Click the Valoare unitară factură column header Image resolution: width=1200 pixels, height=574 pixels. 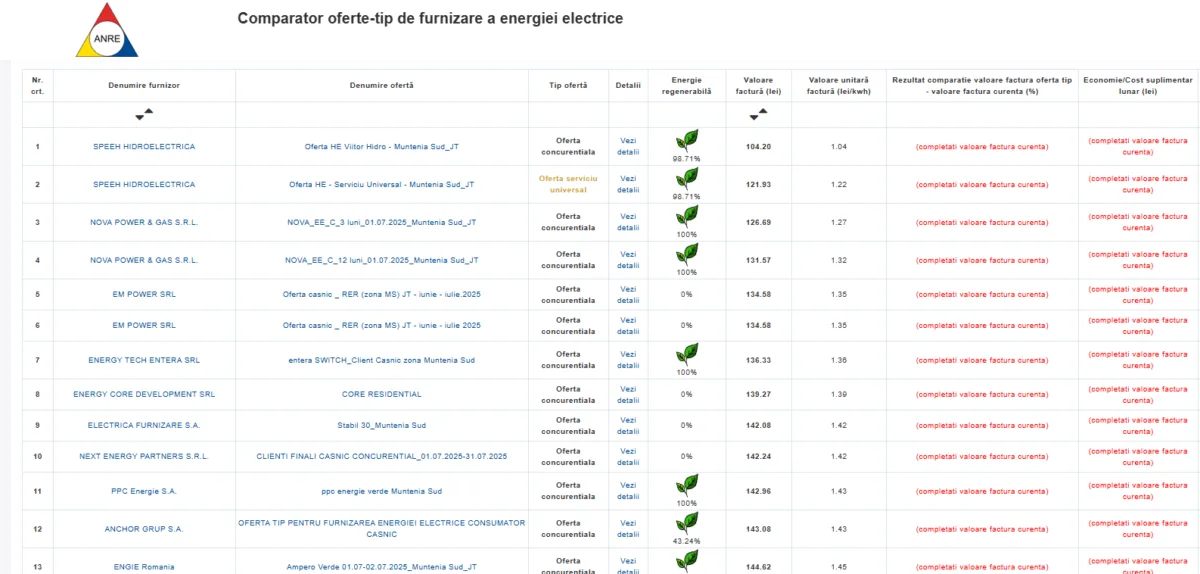pyautogui.click(x=838, y=85)
